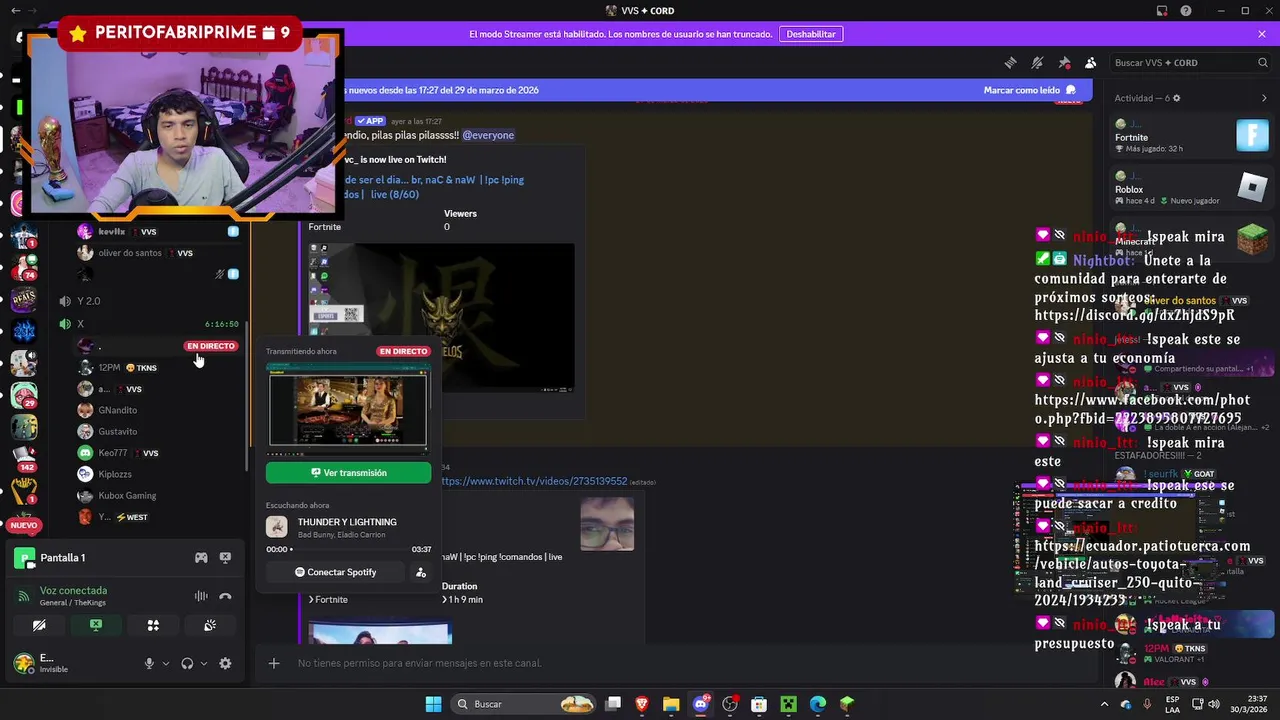Click Marcar como leído button
The width and height of the screenshot is (1280, 720).
pyautogui.click(x=1029, y=90)
